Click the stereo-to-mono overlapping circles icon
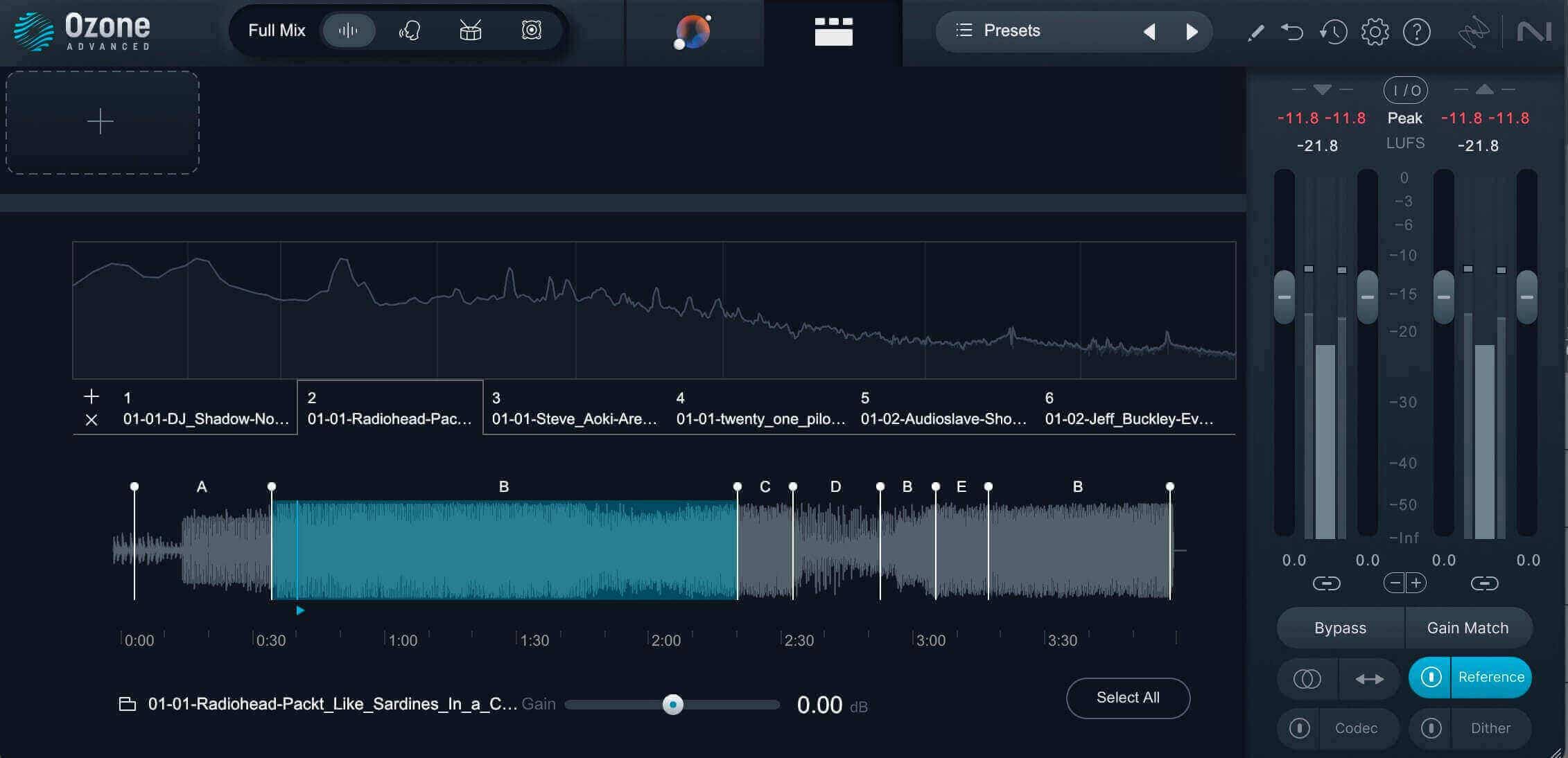Image resolution: width=1568 pixels, height=758 pixels. (1307, 679)
